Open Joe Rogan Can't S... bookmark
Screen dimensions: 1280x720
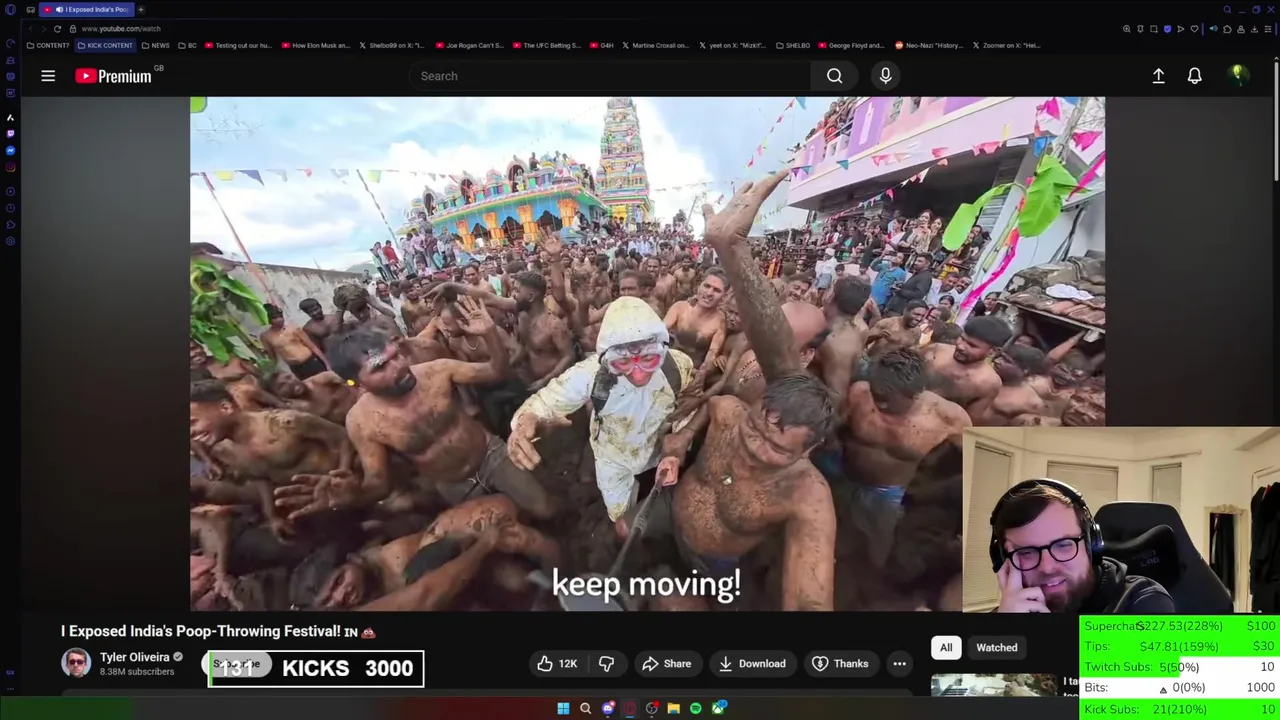tap(469, 45)
